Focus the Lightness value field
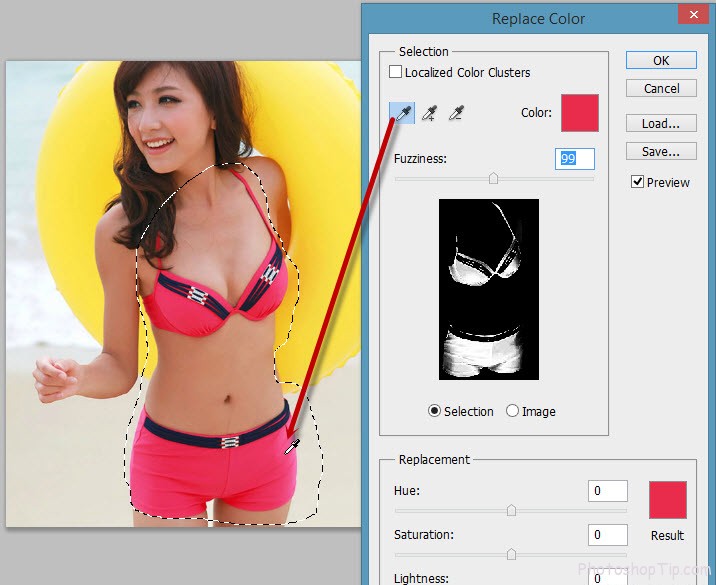Image resolution: width=716 pixels, height=585 pixels. pos(608,578)
